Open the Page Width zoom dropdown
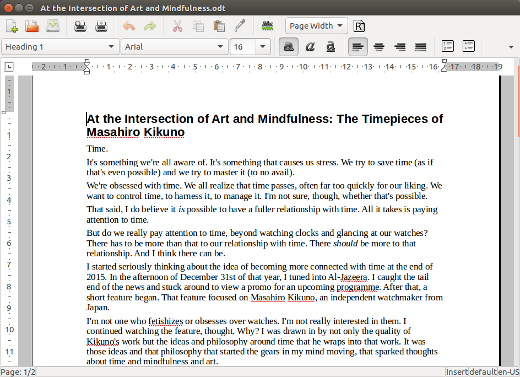The image size is (520, 377). pos(316,26)
